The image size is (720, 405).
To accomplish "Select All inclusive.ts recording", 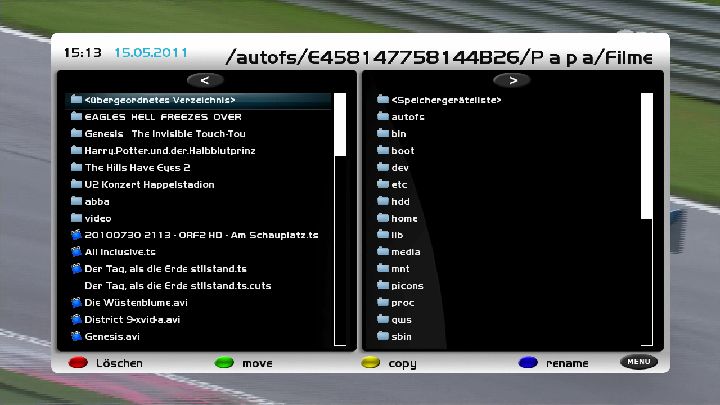I will [x=120, y=252].
